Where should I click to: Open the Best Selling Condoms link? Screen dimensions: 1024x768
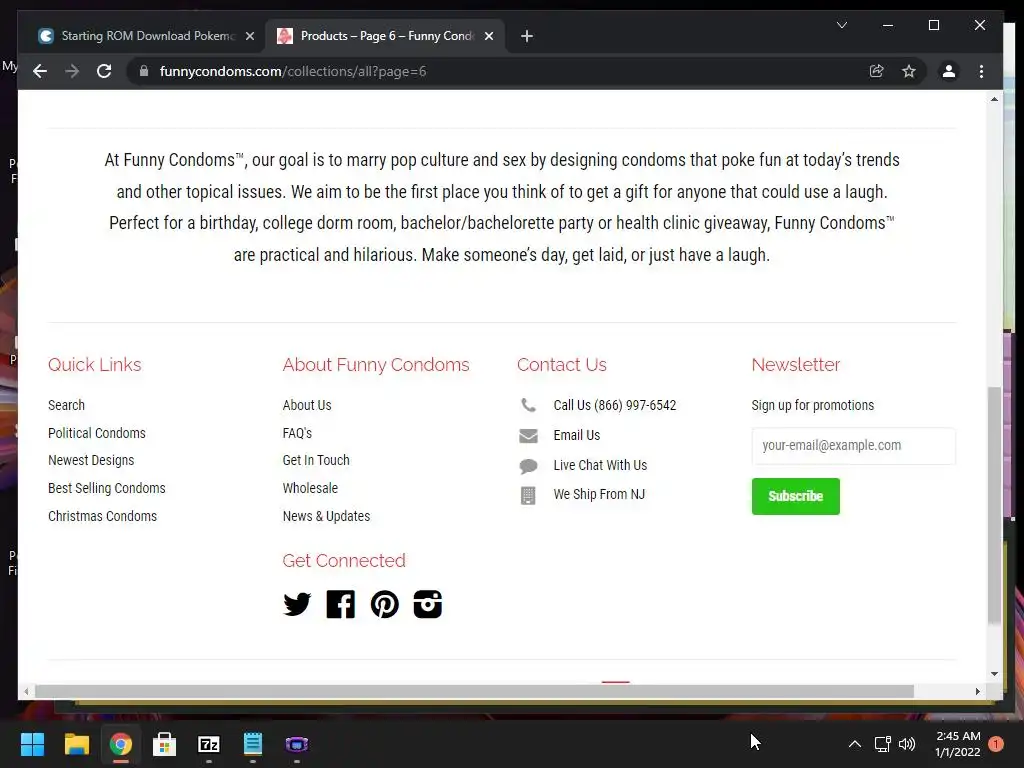(106, 488)
